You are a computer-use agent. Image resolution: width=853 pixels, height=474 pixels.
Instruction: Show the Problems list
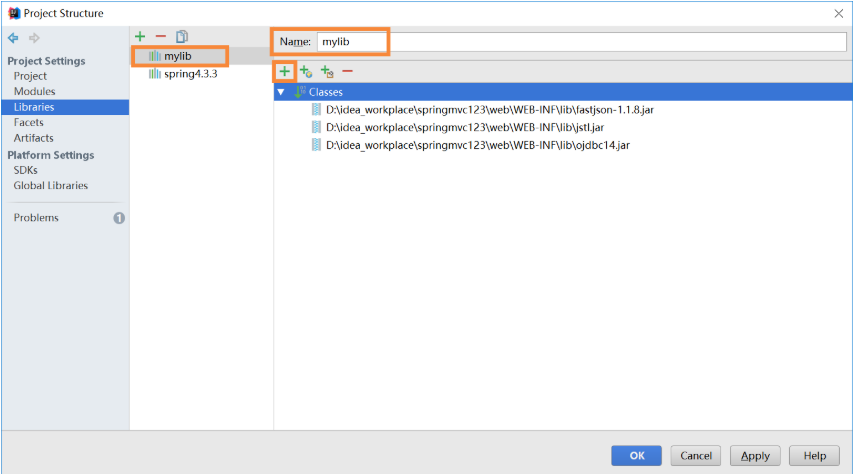[36, 218]
